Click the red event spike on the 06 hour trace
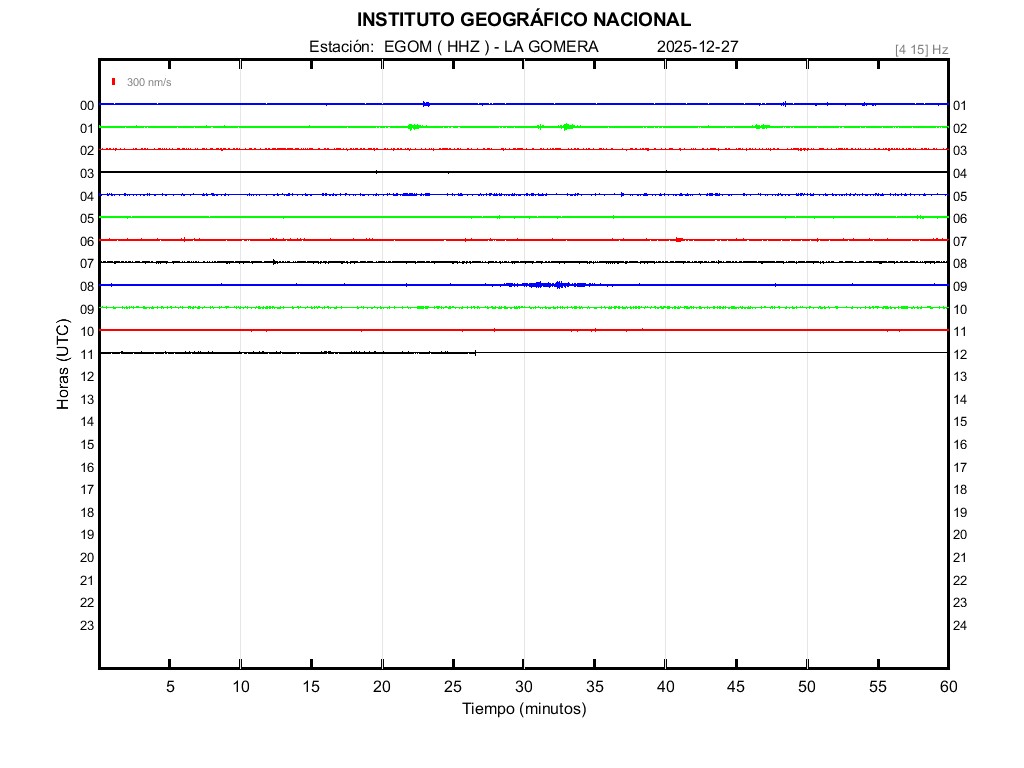 (680, 240)
